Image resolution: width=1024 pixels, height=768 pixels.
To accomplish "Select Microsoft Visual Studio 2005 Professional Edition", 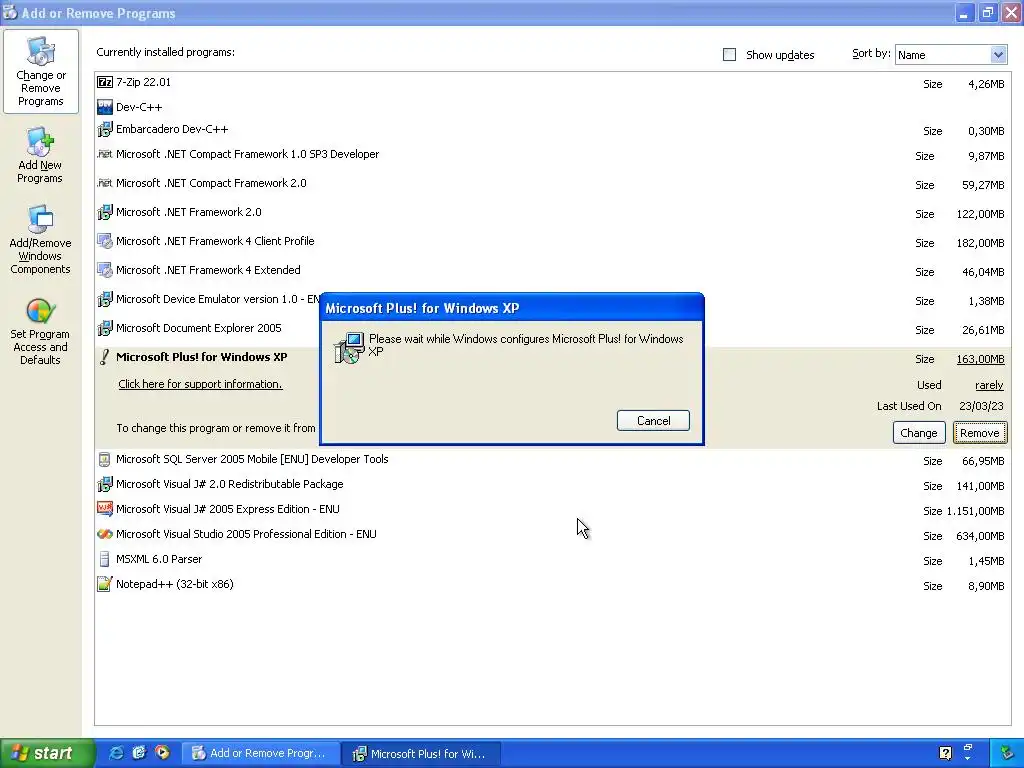I will click(x=552, y=535).
